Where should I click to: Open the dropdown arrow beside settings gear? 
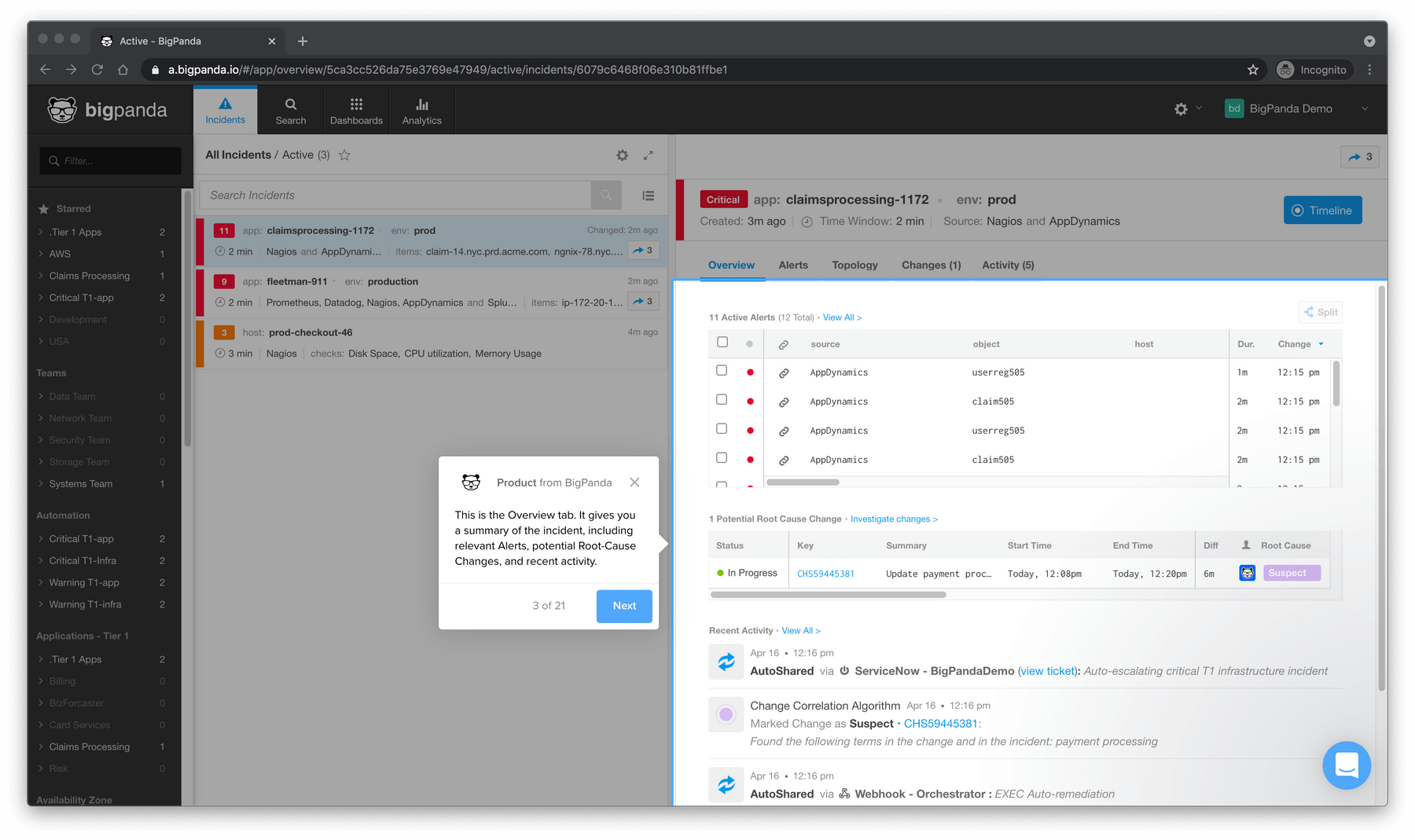coord(1199,108)
